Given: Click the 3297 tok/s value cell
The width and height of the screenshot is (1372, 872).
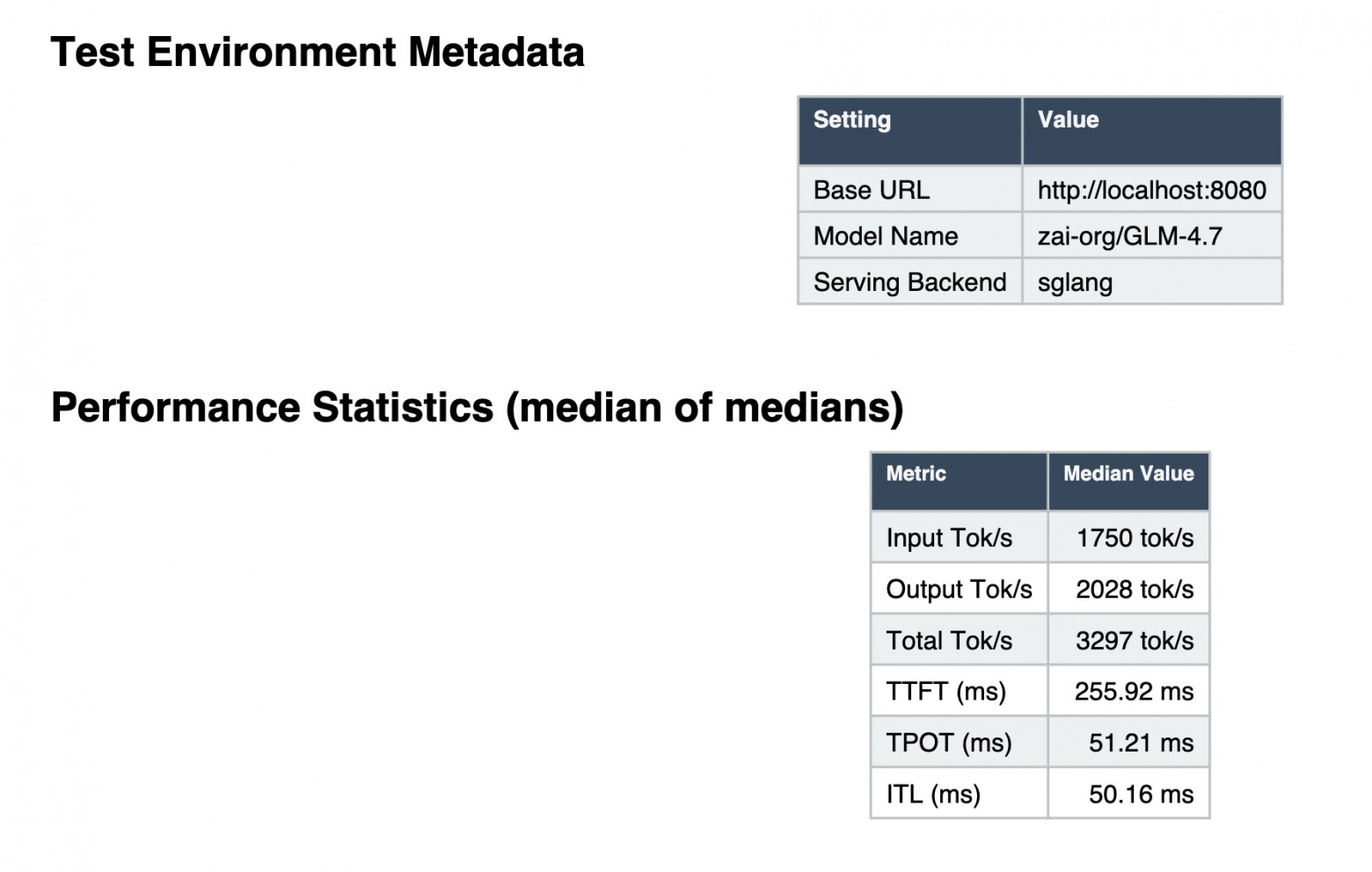Looking at the screenshot, I should click(x=1135, y=641).
